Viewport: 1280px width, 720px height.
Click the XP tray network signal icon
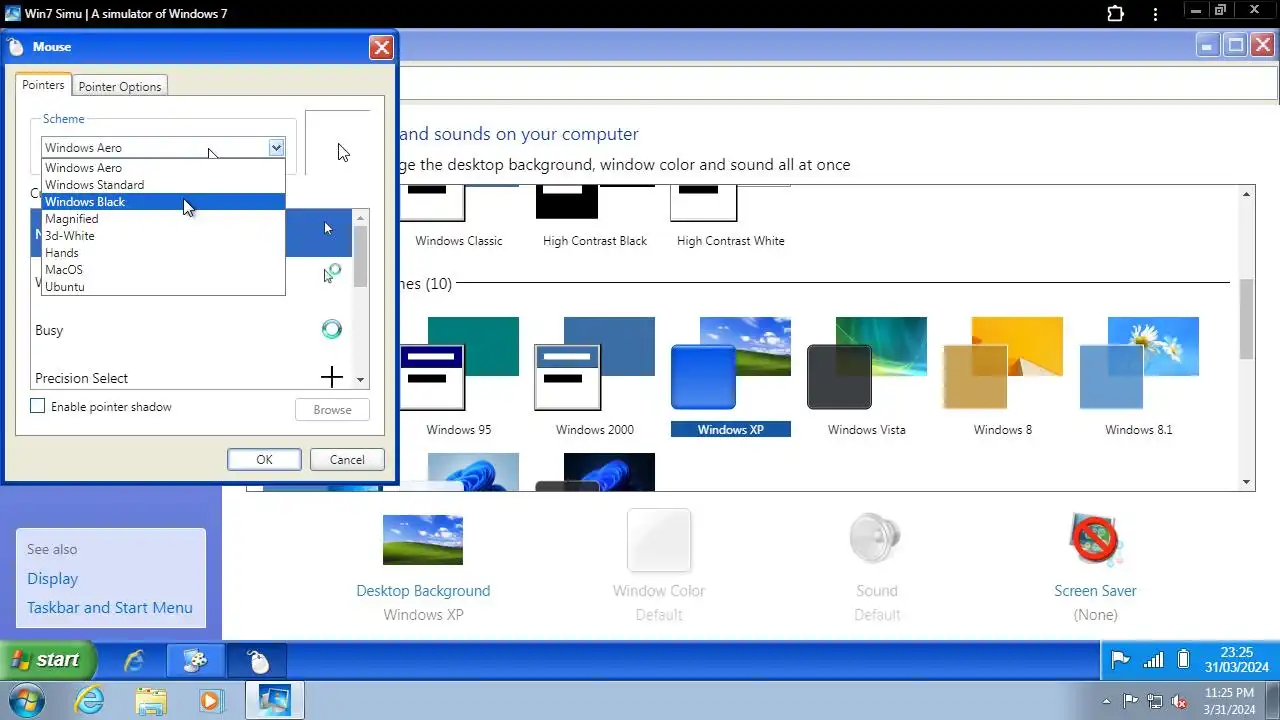click(x=1153, y=660)
